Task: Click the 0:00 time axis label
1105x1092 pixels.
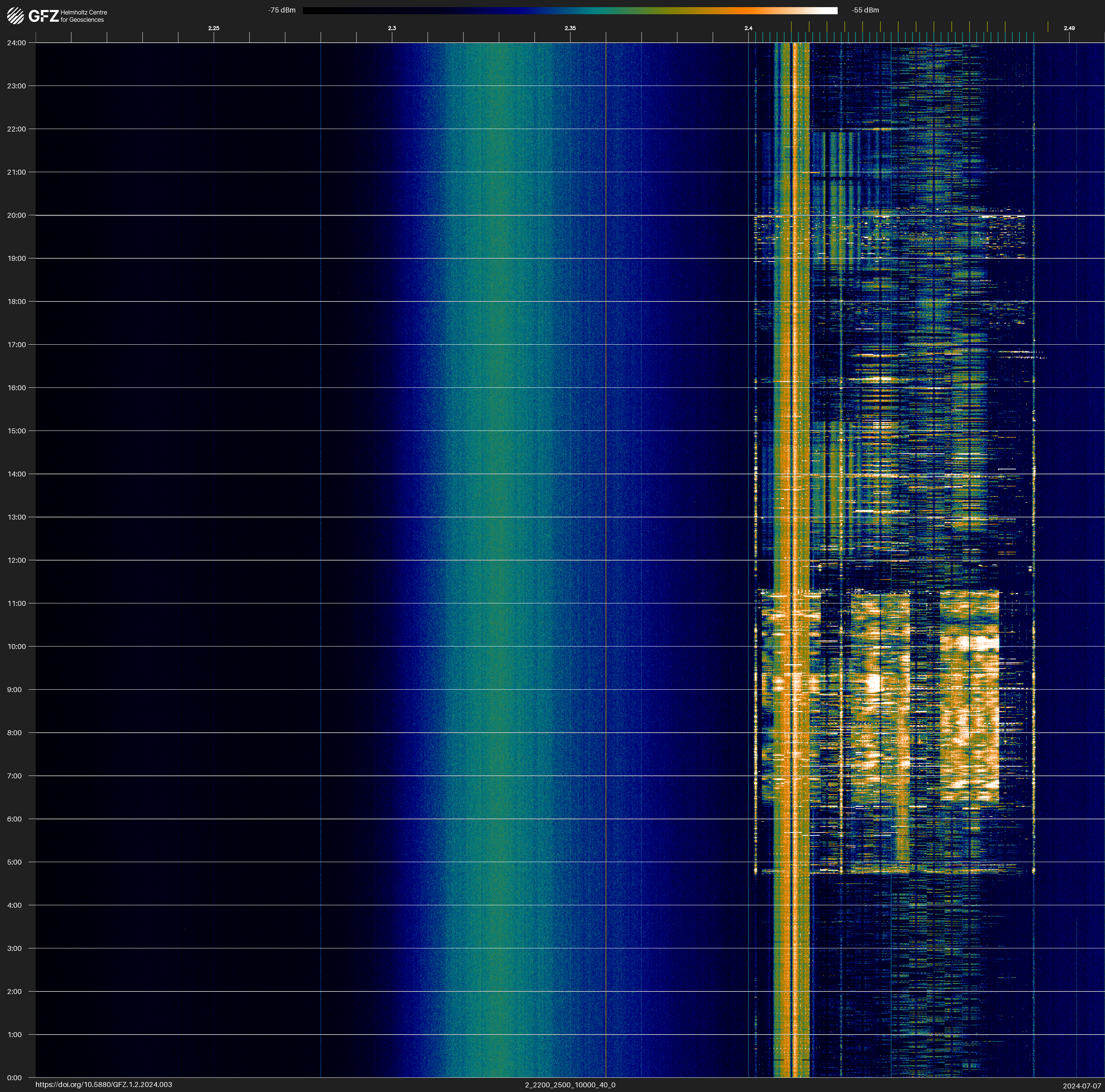Action: (15, 1078)
